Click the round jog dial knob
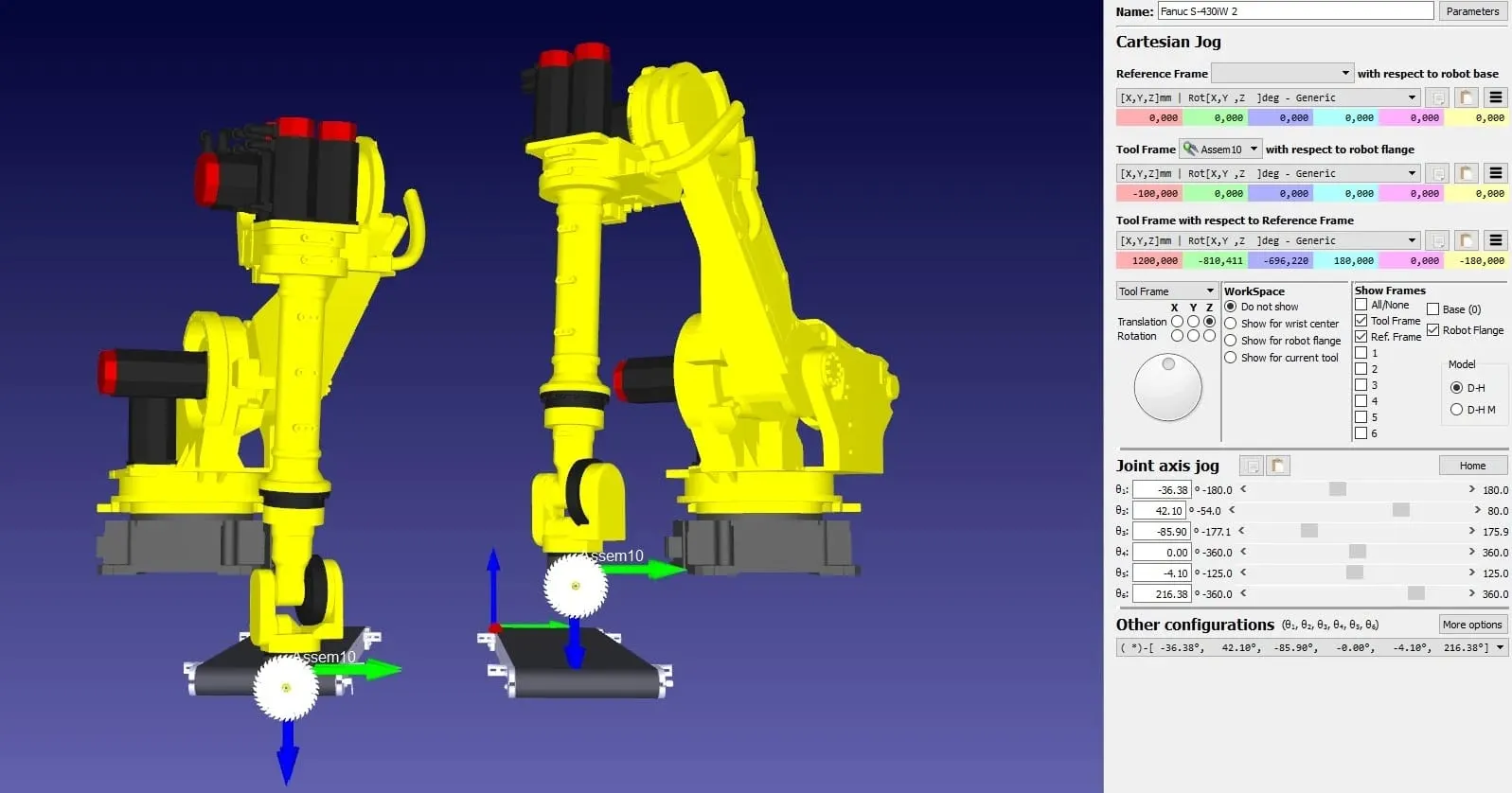Screen dimensions: 1512x793 coord(1168,387)
